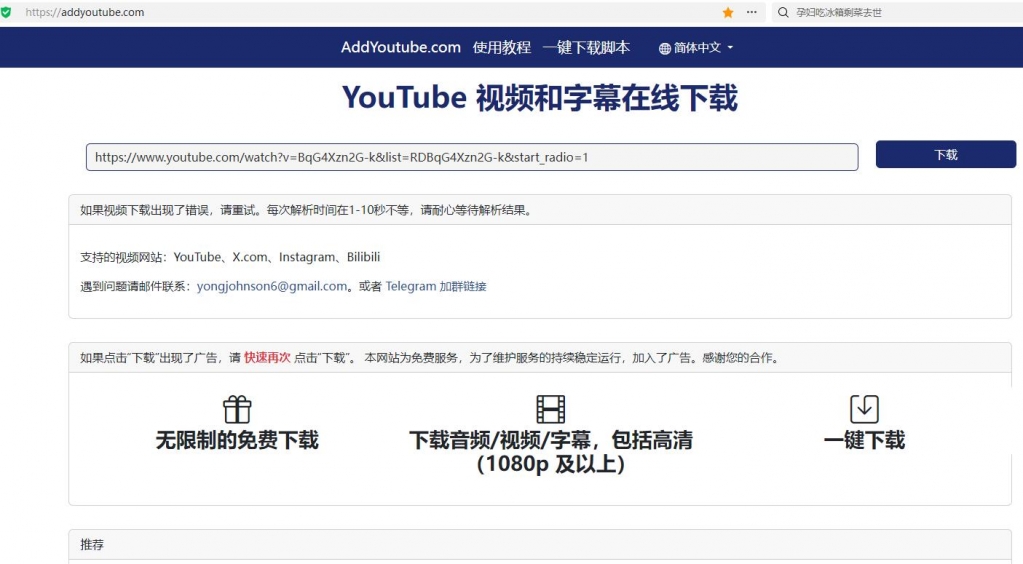Viewport: 1023px width, 564px height.
Task: Click the green shield security icon
Action: click(x=6, y=12)
